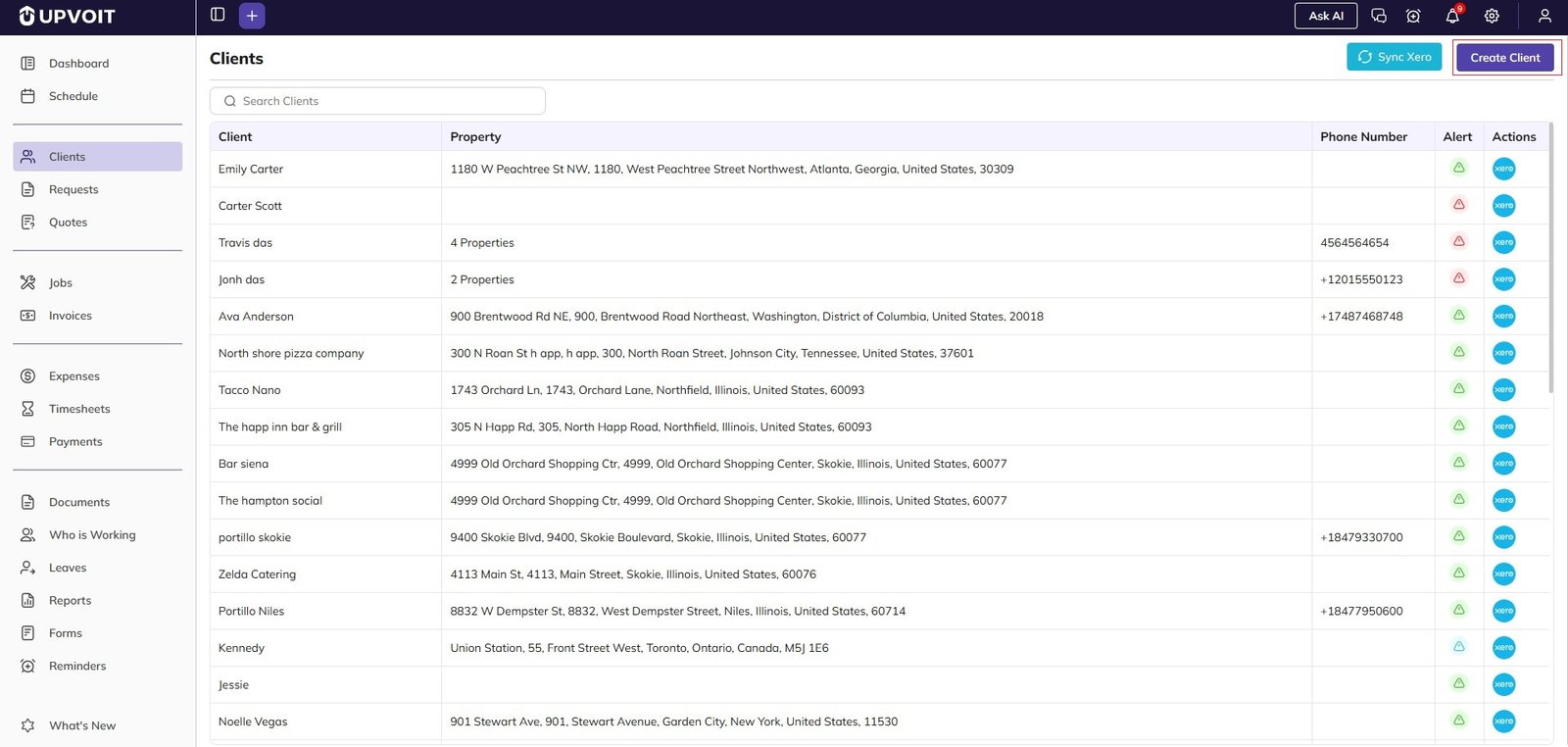Click blue alert icon for Kennedy

(1458, 647)
